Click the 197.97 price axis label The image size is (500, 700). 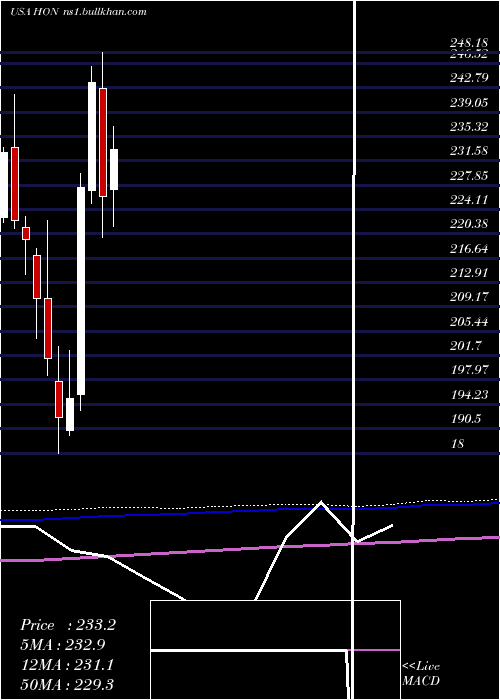point(469,370)
